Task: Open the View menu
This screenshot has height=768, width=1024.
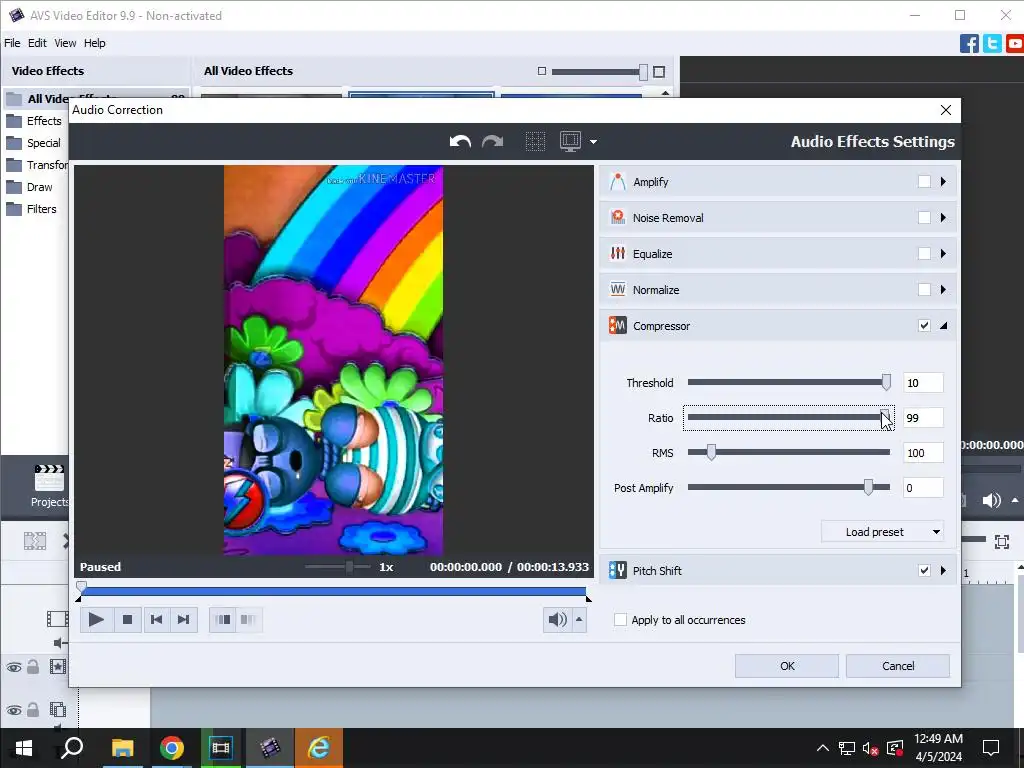Action: (x=65, y=43)
